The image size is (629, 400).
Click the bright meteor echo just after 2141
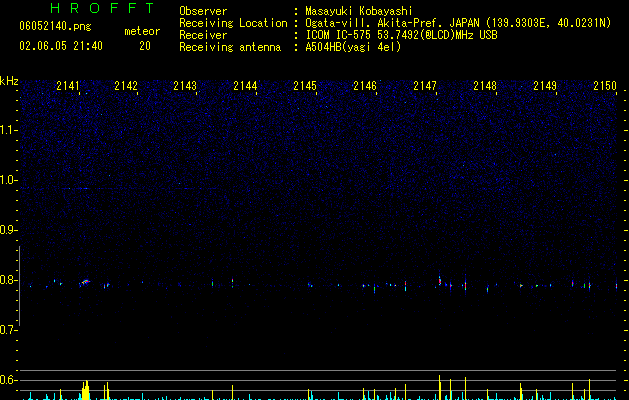point(85,282)
